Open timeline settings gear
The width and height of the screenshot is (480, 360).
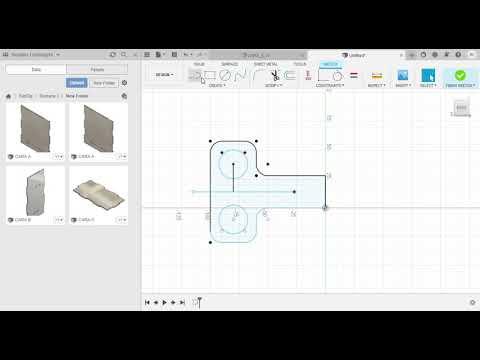click(x=472, y=302)
